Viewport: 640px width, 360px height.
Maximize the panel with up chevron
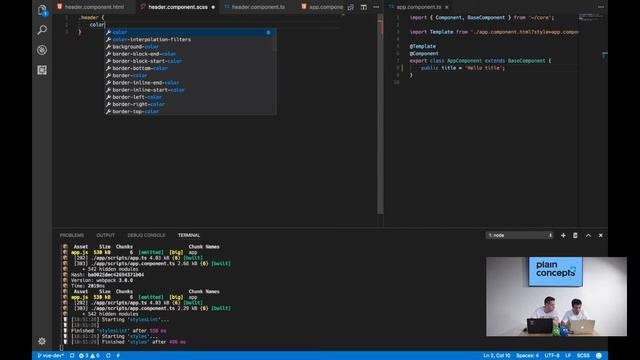pos(588,235)
